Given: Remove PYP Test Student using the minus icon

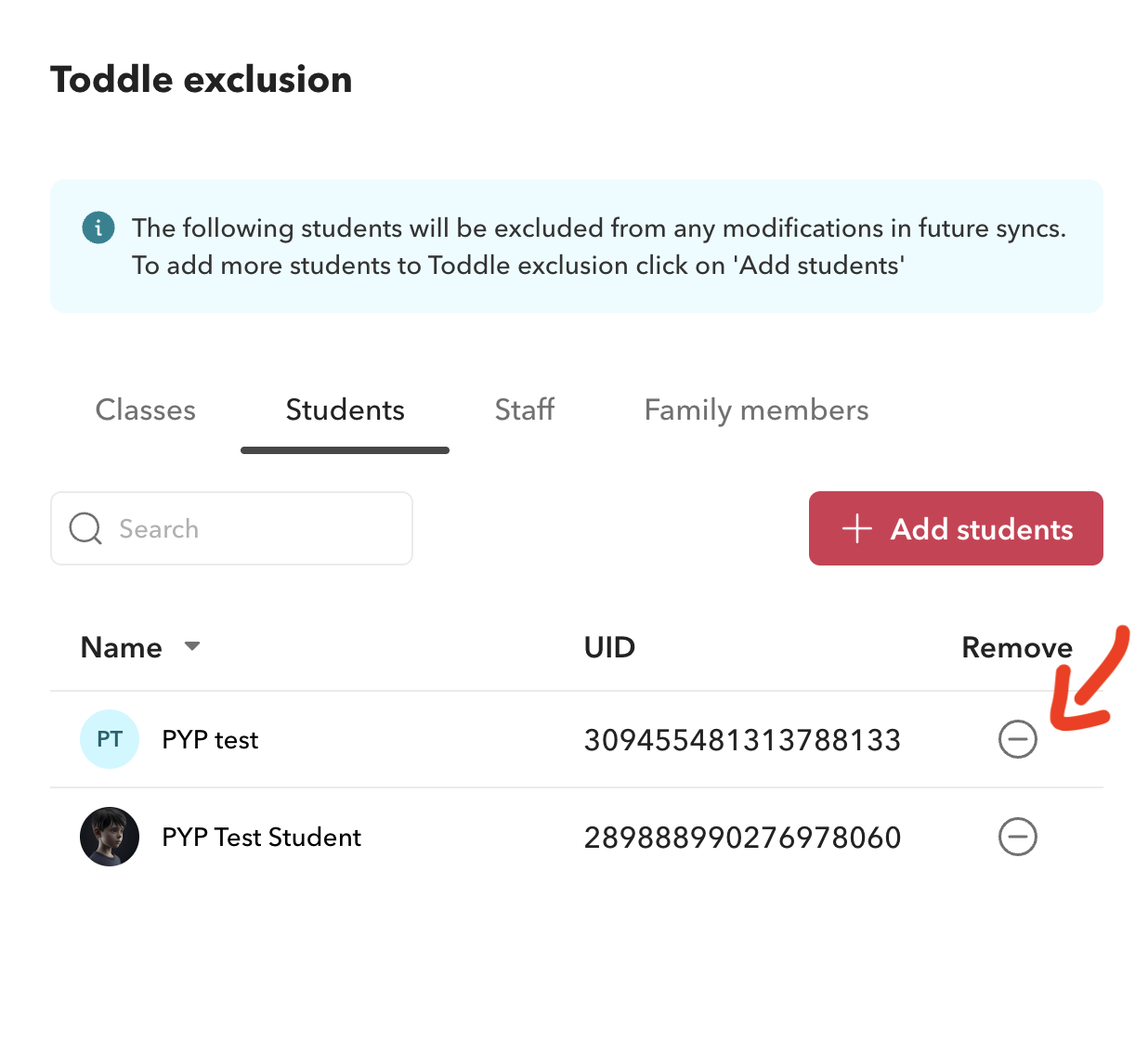Looking at the screenshot, I should click(1017, 837).
